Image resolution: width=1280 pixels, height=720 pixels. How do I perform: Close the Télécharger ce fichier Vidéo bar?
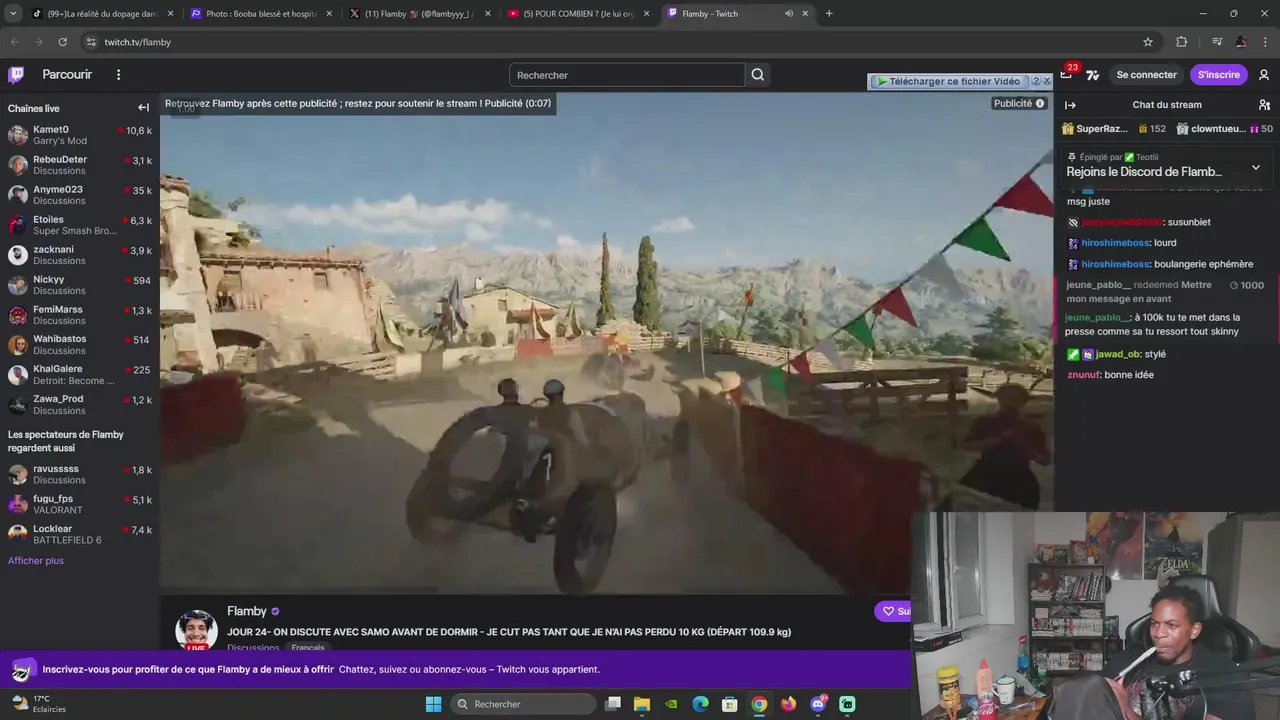1047,81
